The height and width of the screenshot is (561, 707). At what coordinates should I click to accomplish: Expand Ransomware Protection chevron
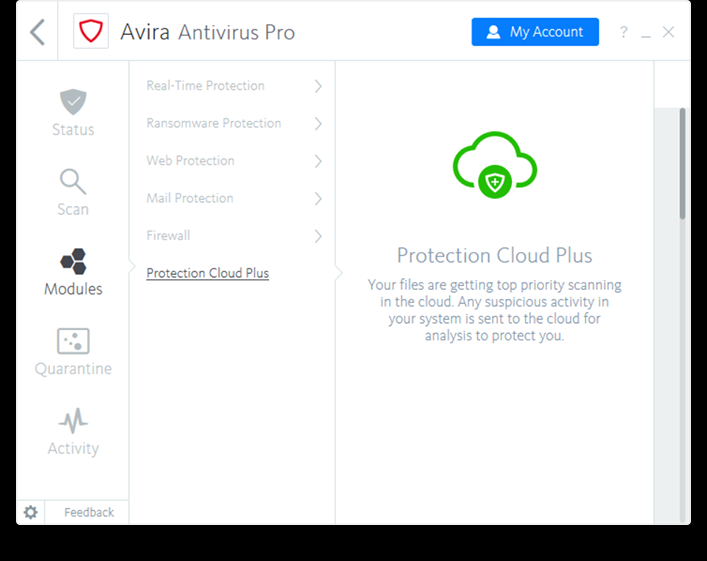318,124
